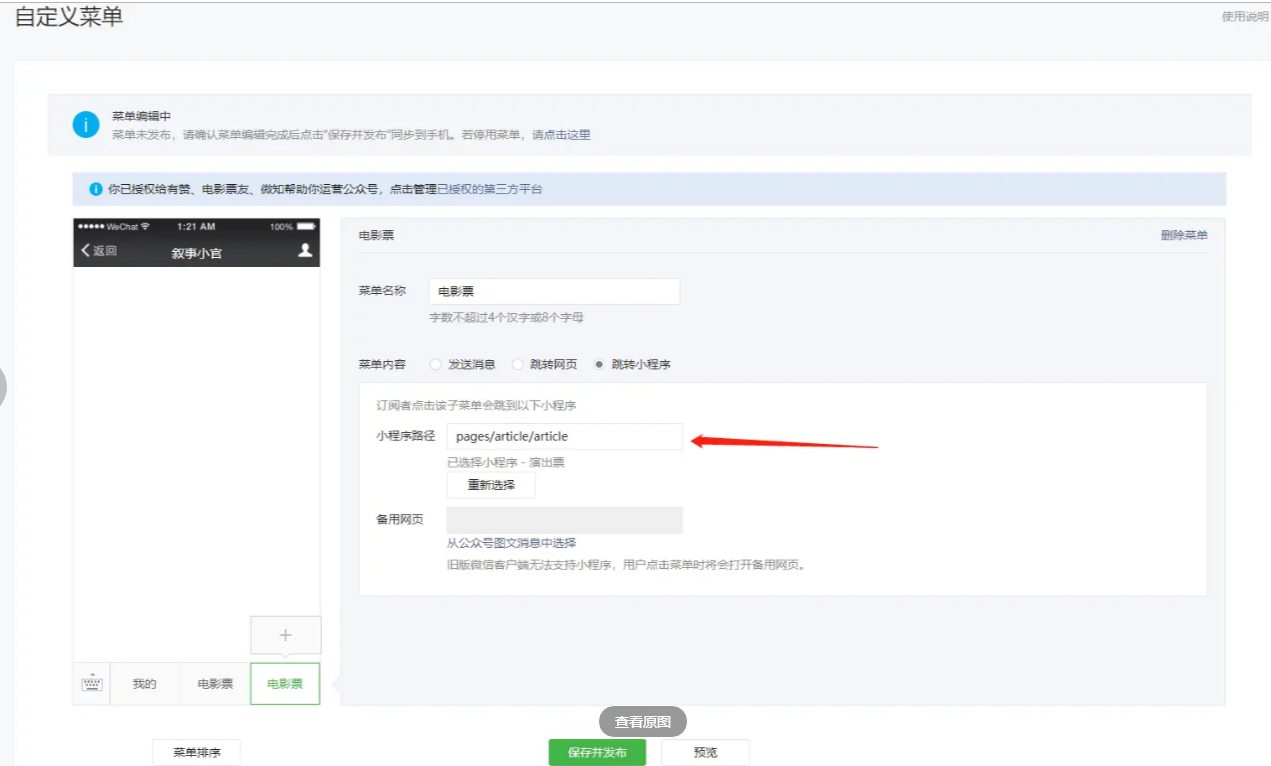Select the 跳转小程序 radio option
Screen dimensions: 1271x766
[599, 364]
